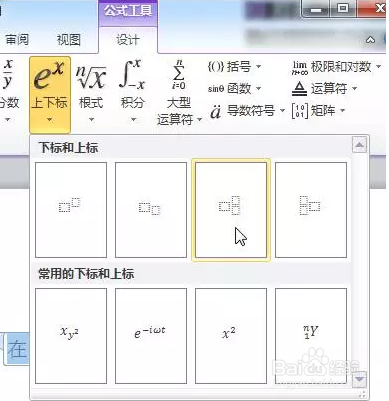Insert the subscript template
The height and width of the screenshot is (401, 389).
pos(151,210)
